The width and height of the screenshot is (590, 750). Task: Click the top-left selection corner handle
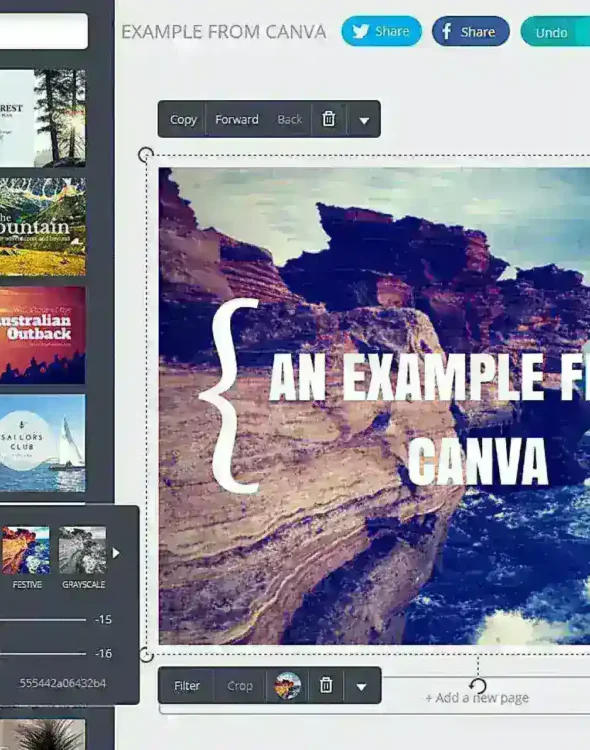(x=146, y=154)
